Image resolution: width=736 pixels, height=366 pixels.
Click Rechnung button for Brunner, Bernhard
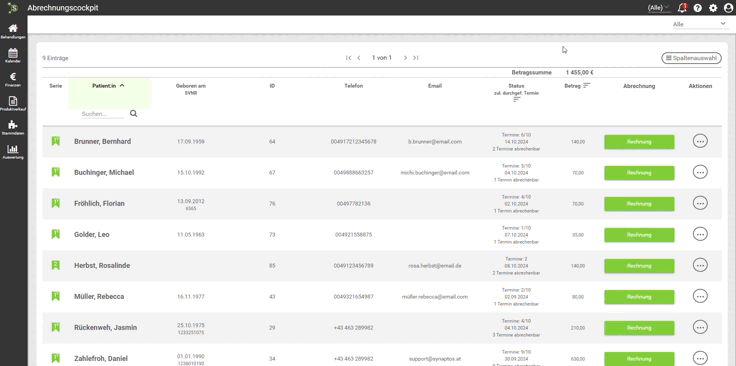[639, 142]
